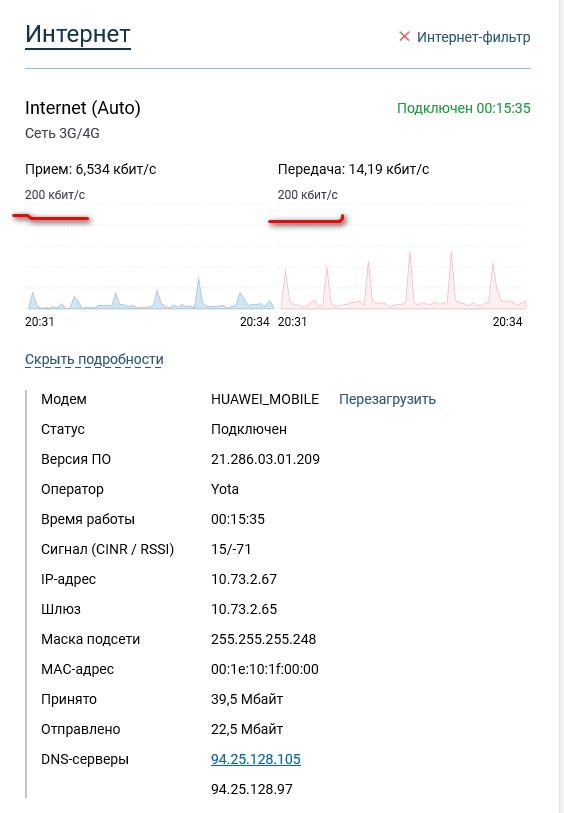Click the green Подключен 00:15:35 status
This screenshot has width=564, height=813.
(463, 108)
